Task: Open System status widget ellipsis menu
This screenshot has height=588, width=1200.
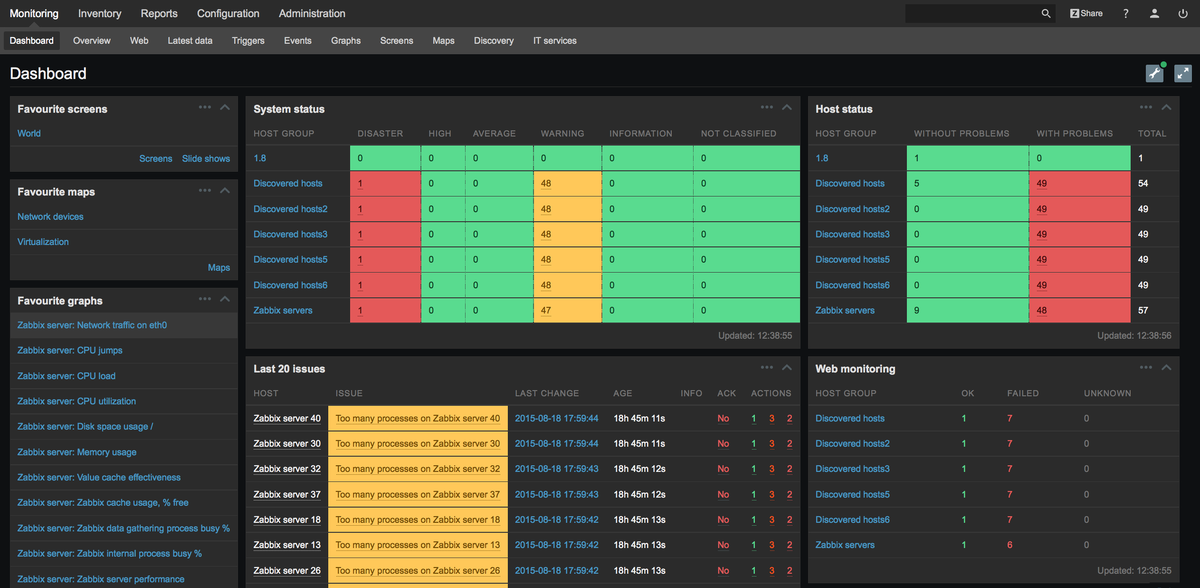Action: (x=766, y=107)
